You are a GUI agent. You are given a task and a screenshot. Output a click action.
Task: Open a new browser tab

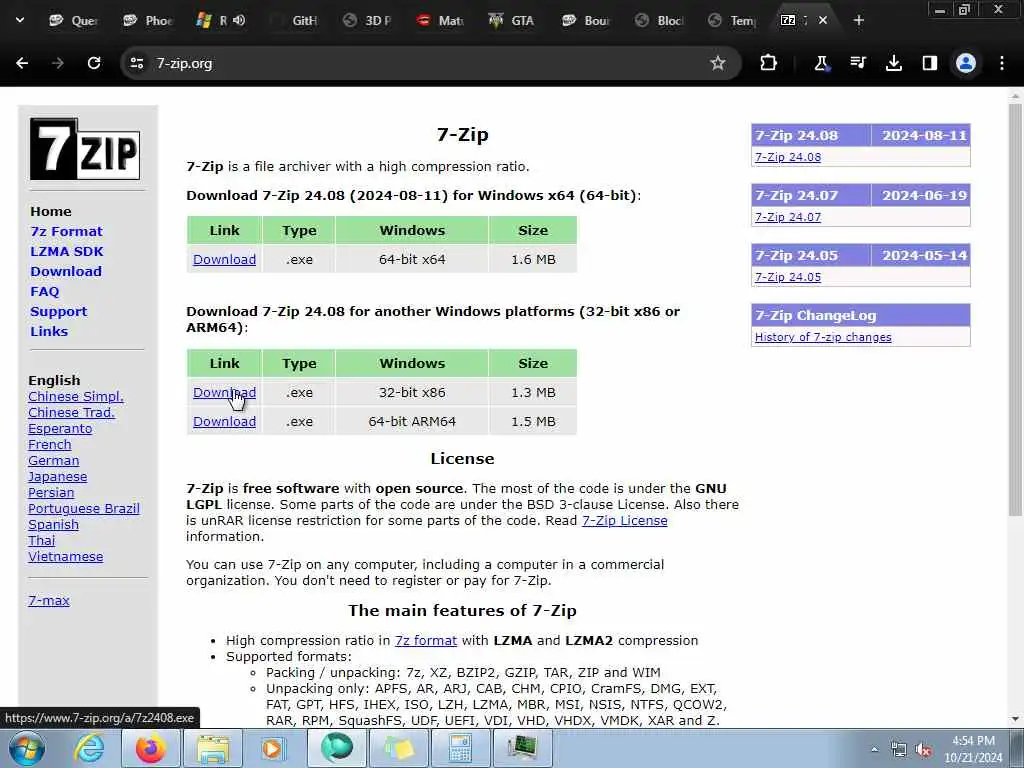pos(859,21)
